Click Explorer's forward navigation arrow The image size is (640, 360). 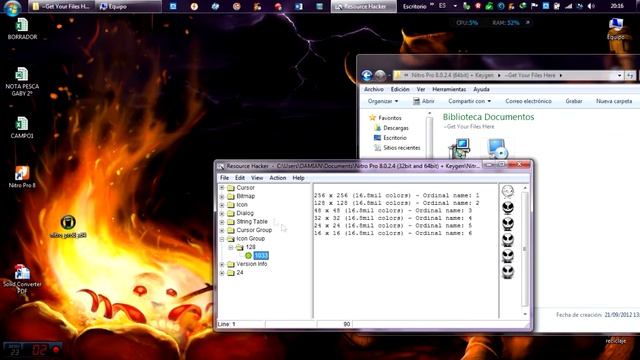coord(380,76)
